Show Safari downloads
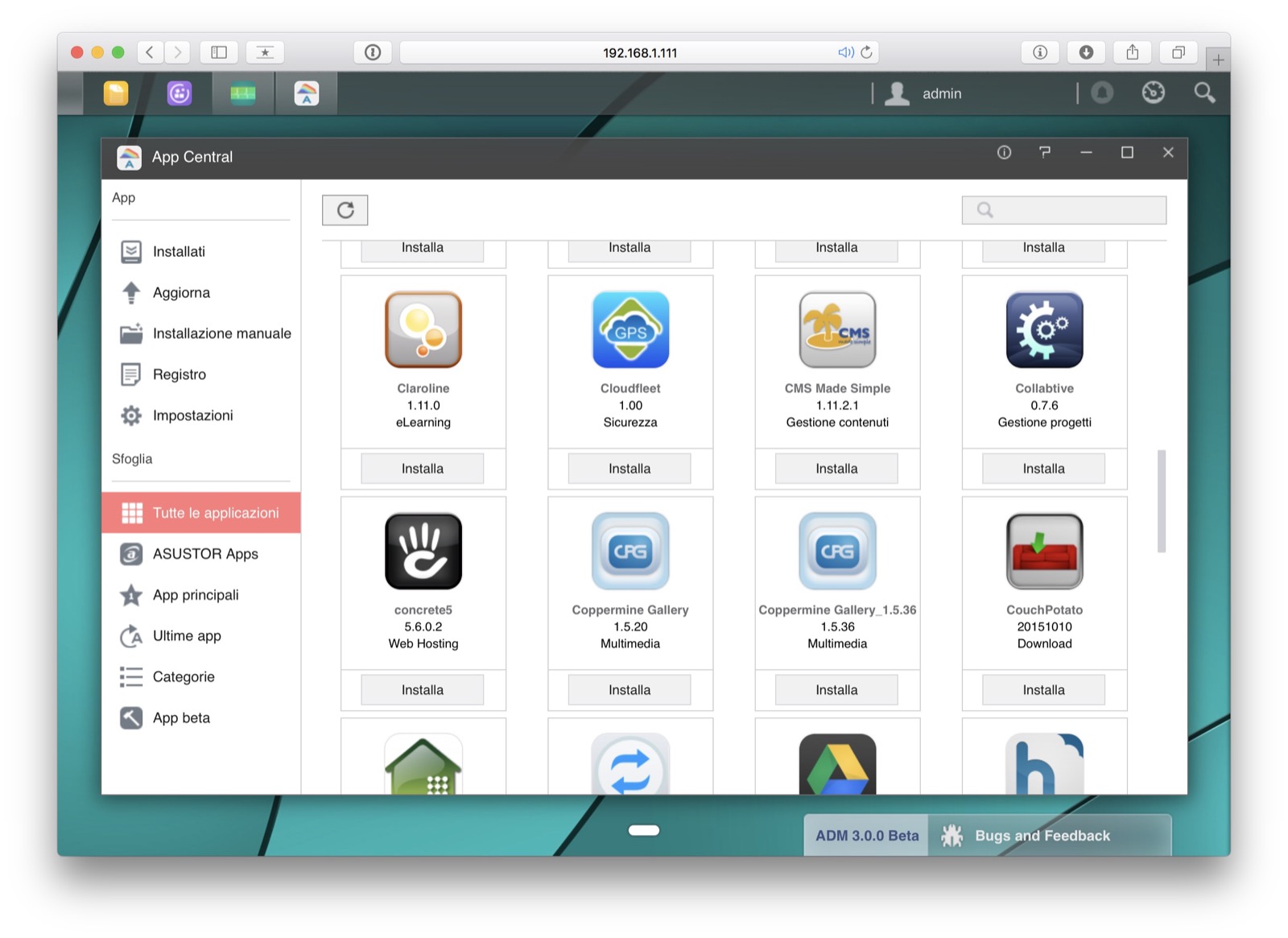 (x=1086, y=52)
